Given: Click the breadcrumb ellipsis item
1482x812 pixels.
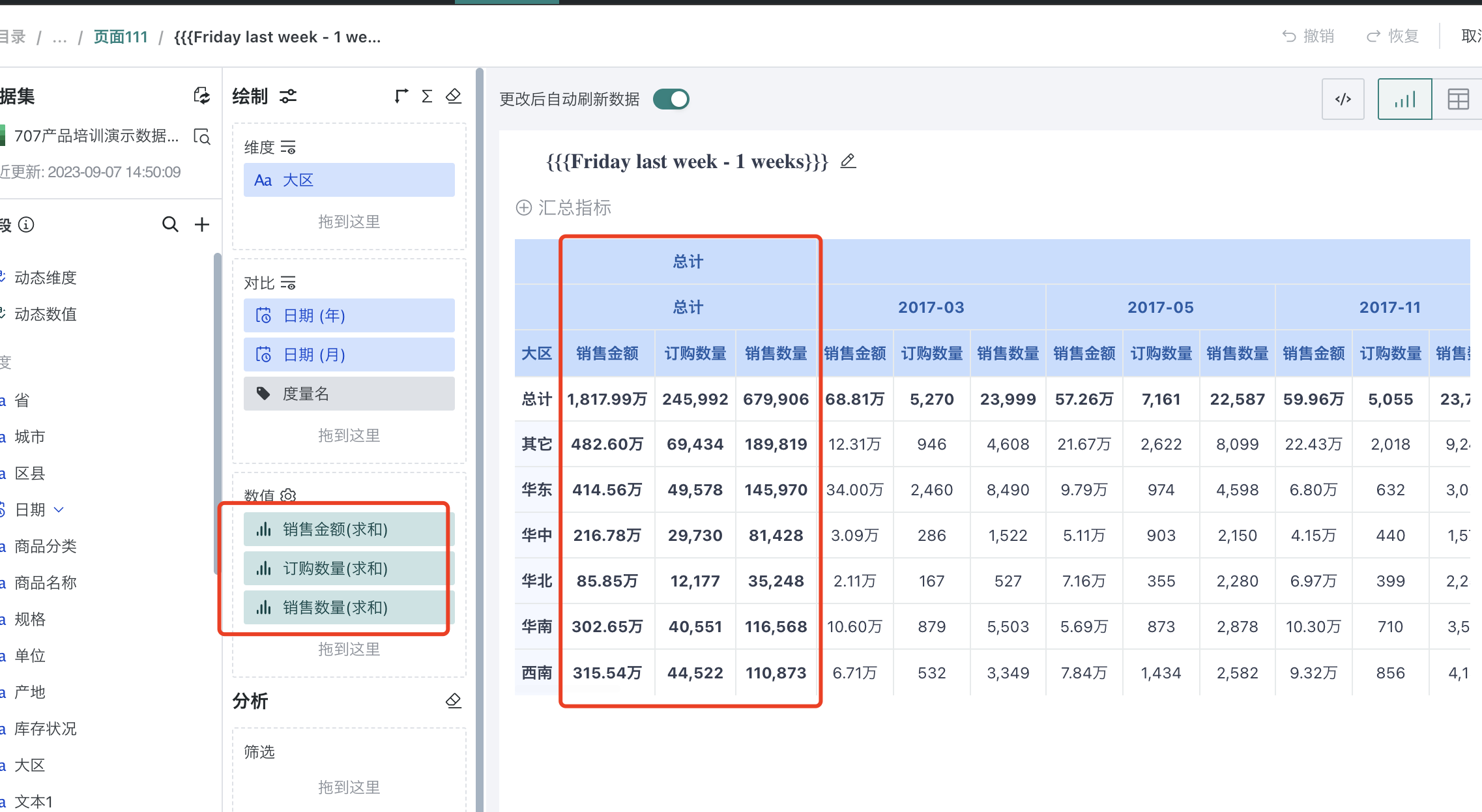Looking at the screenshot, I should pos(59,37).
